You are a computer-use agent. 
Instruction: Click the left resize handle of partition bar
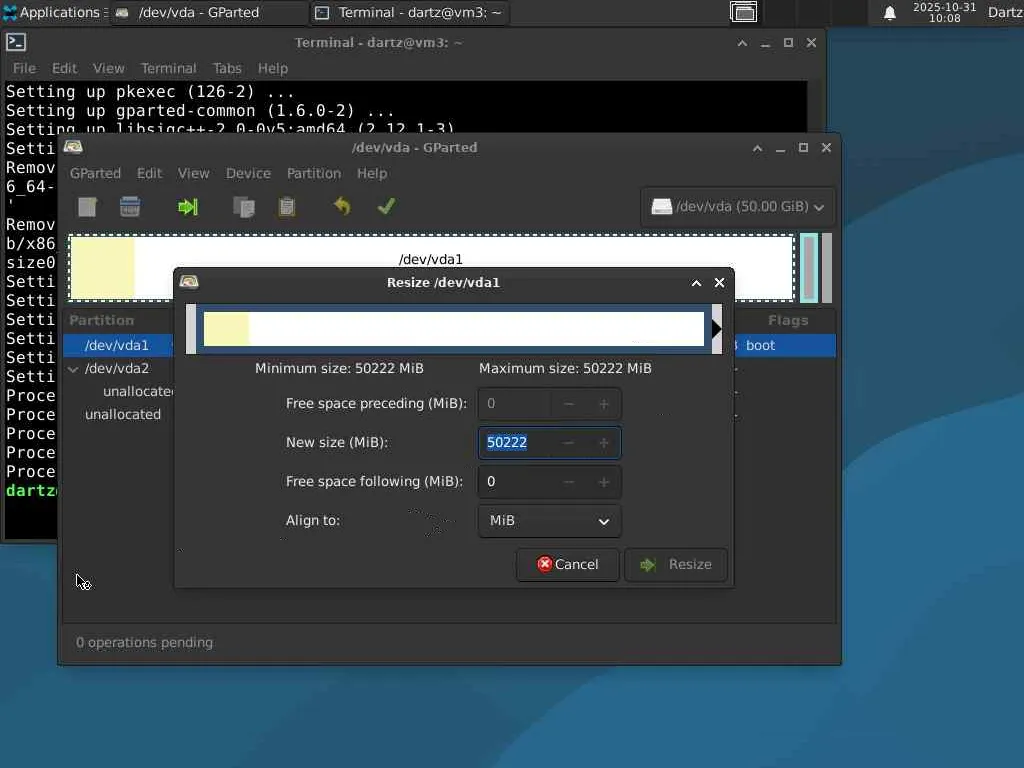(191, 329)
